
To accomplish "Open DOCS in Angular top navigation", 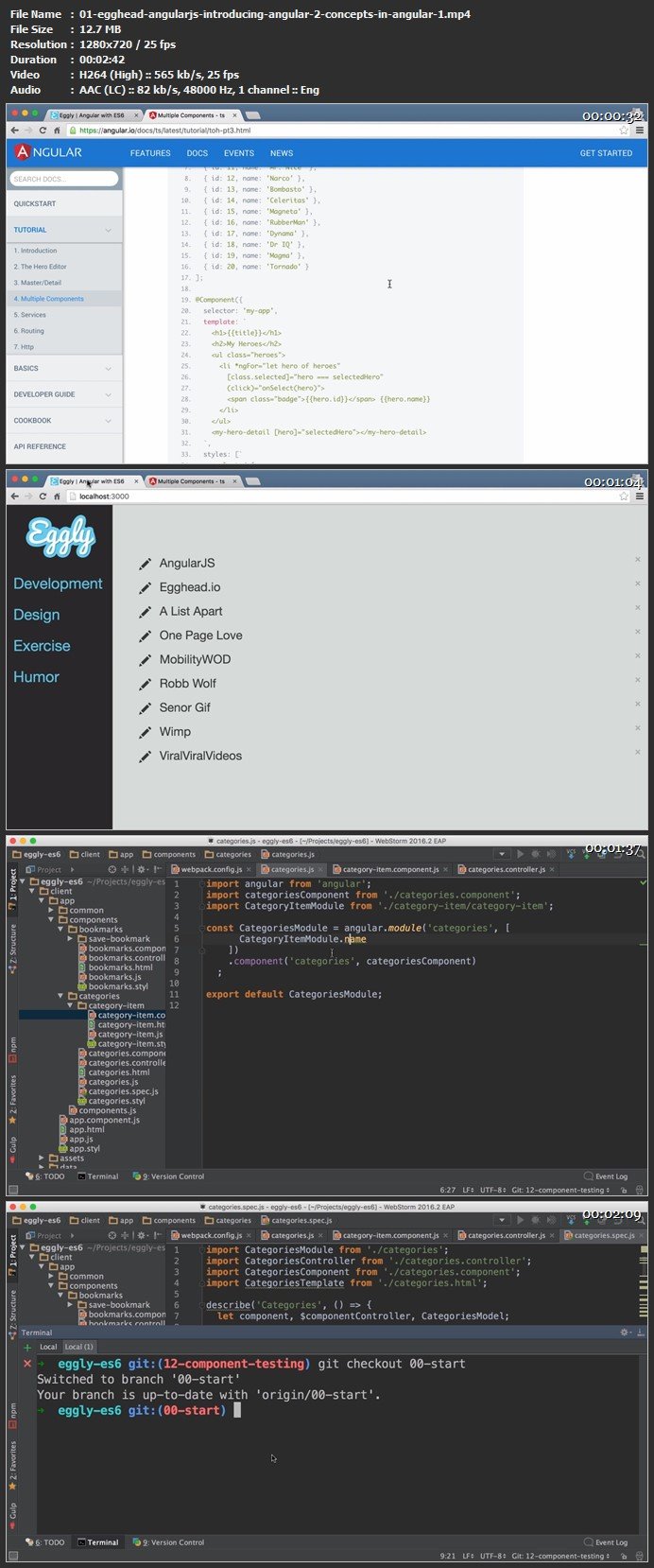I will click(x=198, y=153).
